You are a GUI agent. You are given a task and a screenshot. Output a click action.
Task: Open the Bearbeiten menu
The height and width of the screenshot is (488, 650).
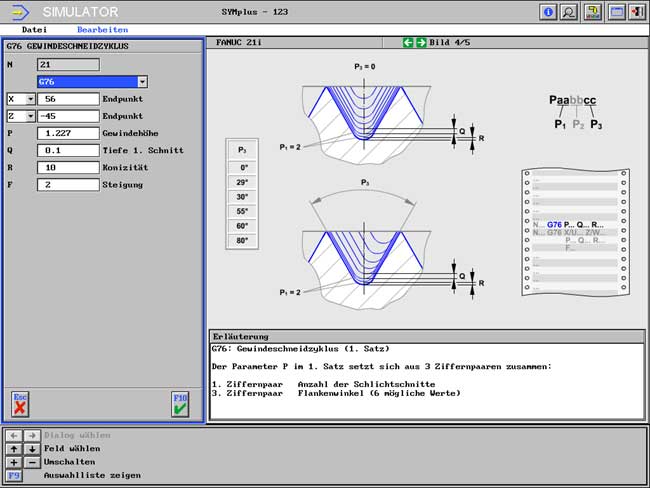[x=102, y=30]
